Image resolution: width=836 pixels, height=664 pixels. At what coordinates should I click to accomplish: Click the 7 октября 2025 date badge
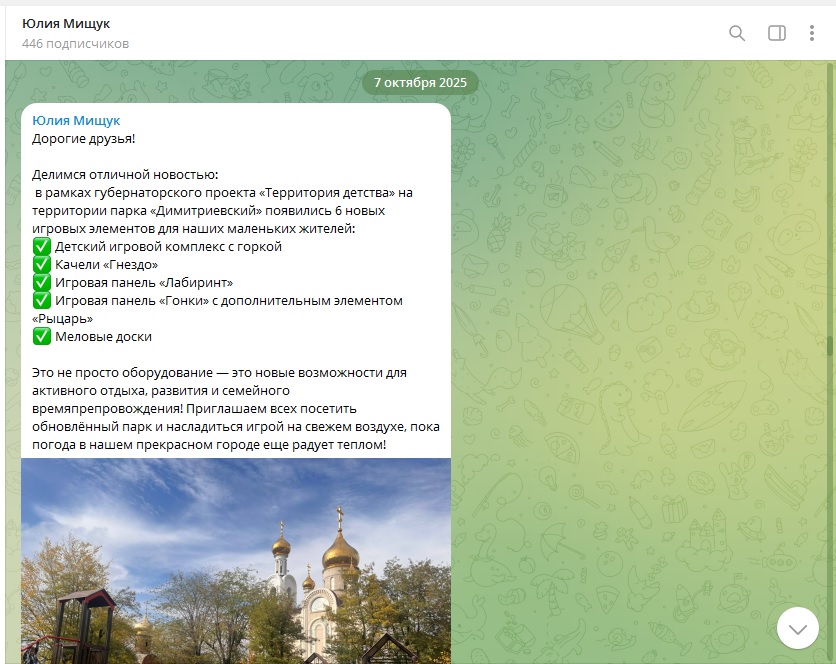tap(420, 82)
